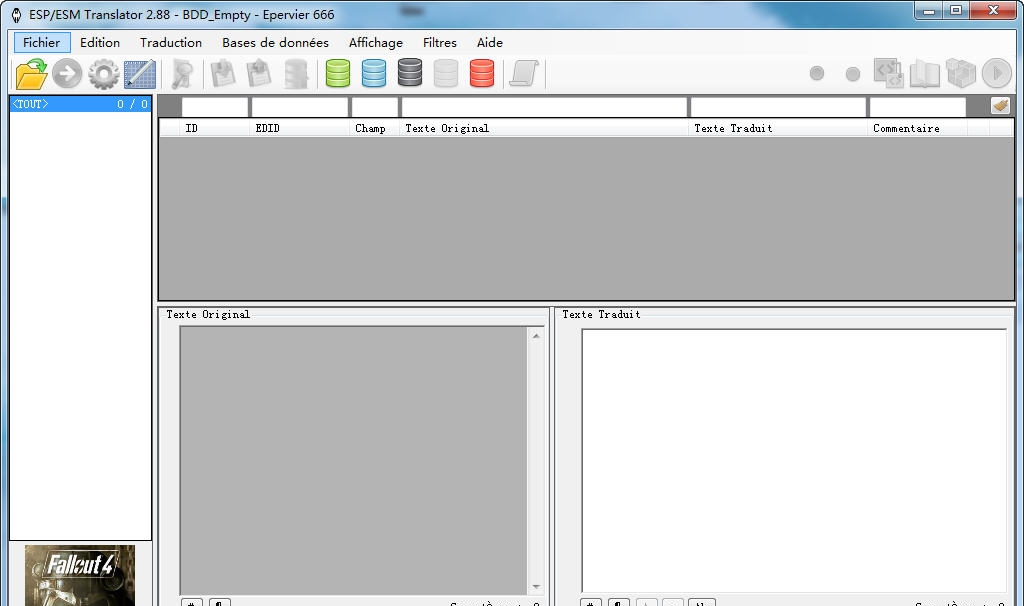Click the filter field above Texte Traduit column

coord(778,107)
